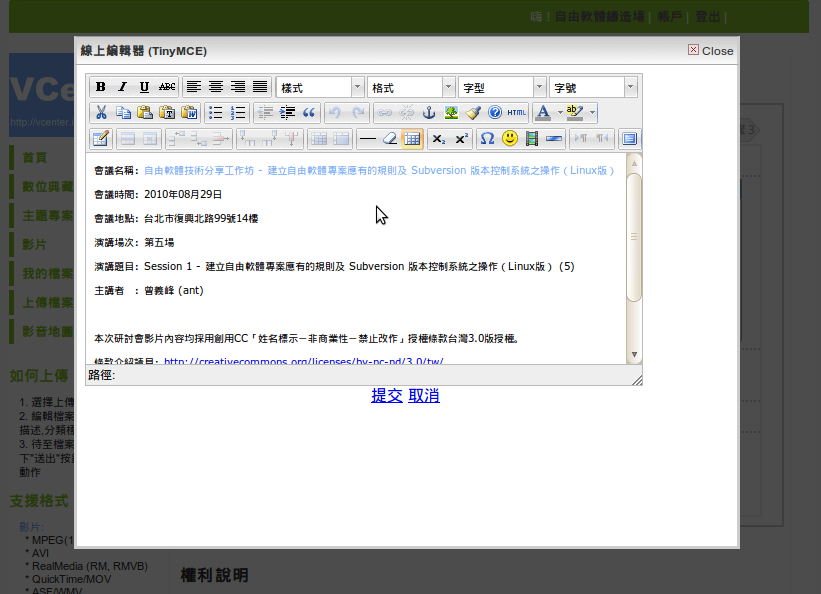Click the 取消 cancel link
The width and height of the screenshot is (821, 594).
point(424,395)
